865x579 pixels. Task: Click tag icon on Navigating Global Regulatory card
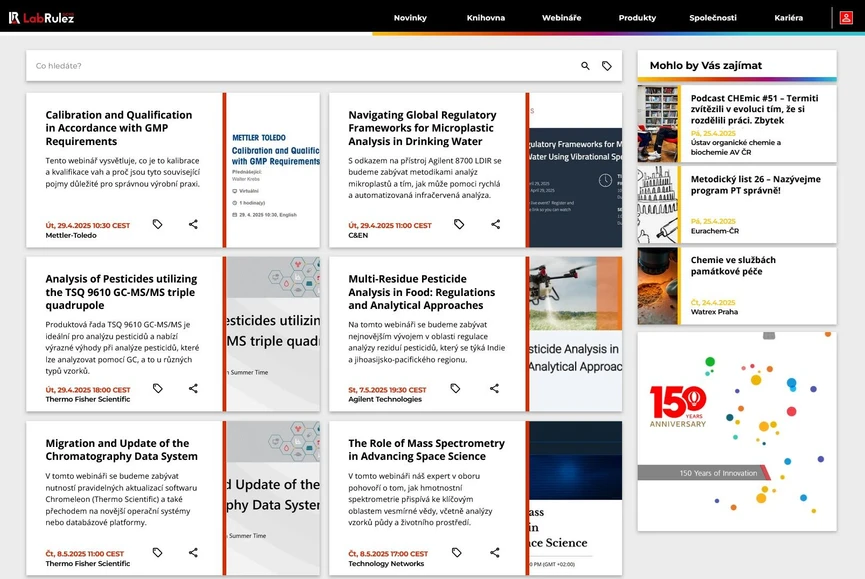pos(459,225)
